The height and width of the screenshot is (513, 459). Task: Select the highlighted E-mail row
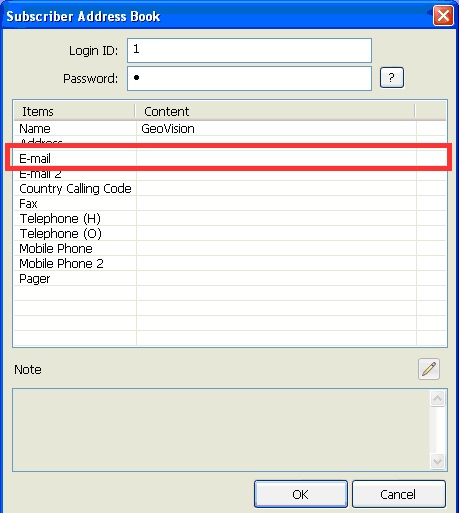[230, 158]
